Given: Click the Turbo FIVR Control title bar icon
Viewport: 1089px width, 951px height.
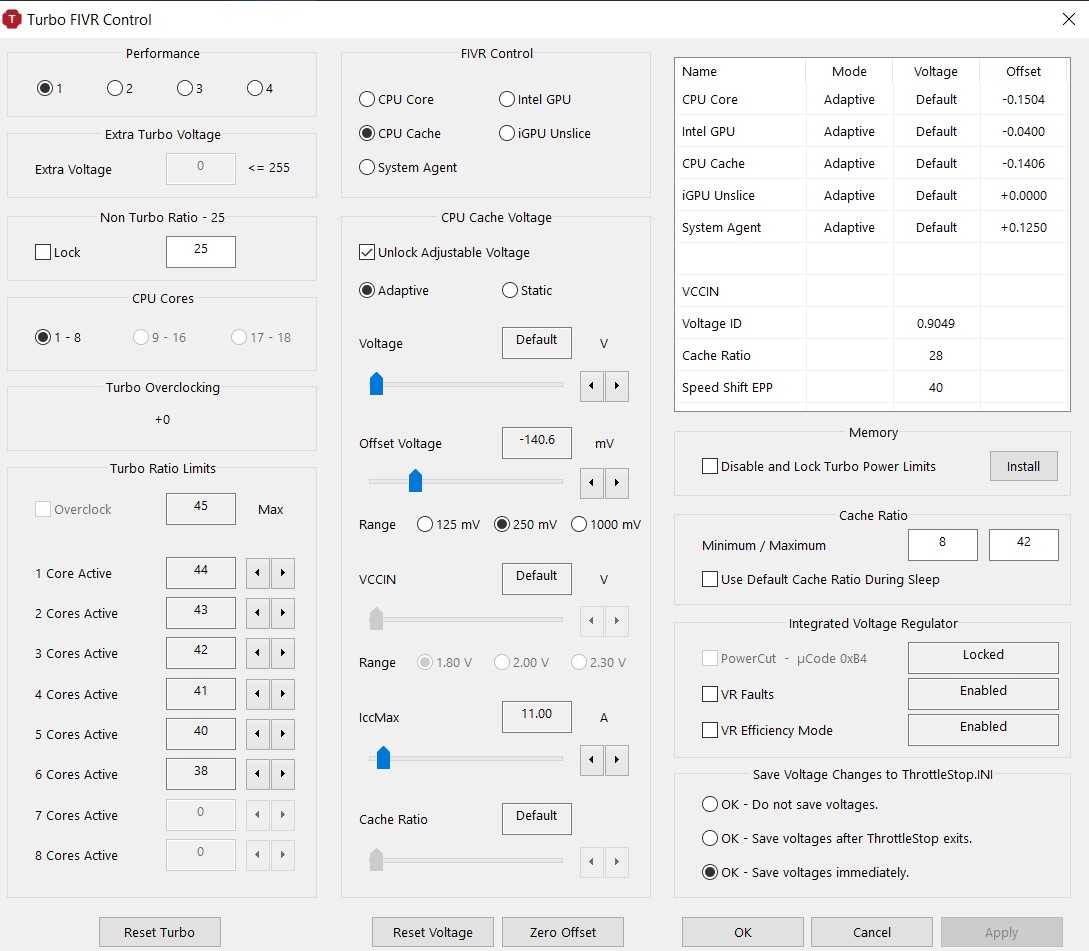Looking at the screenshot, I should pyautogui.click(x=12, y=19).
